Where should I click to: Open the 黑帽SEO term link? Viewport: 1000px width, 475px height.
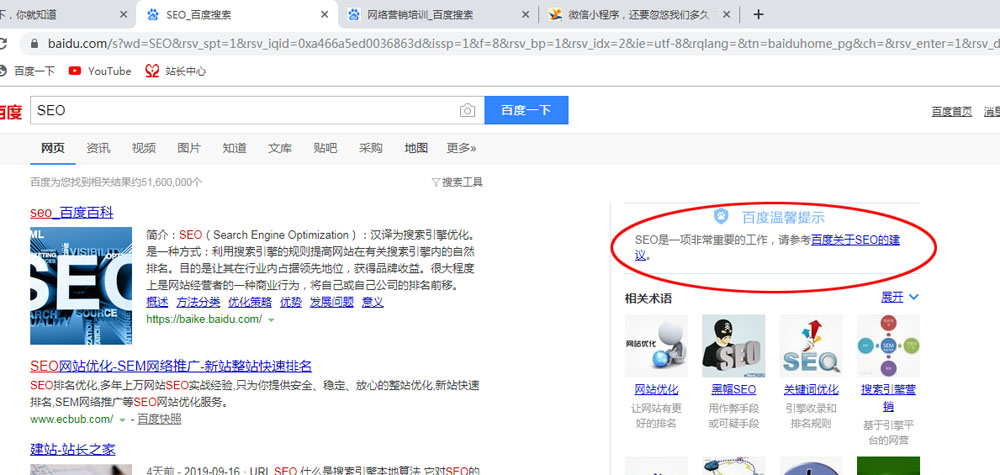[733, 390]
